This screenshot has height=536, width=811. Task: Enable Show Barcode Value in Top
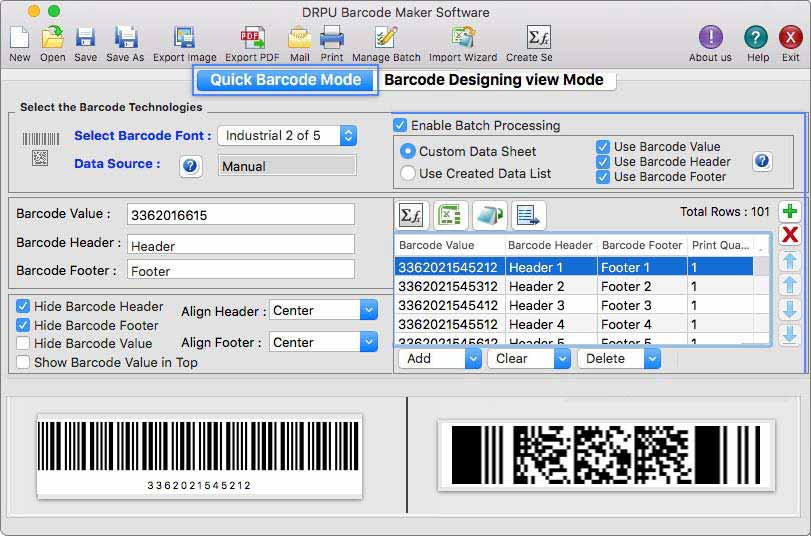[23, 362]
